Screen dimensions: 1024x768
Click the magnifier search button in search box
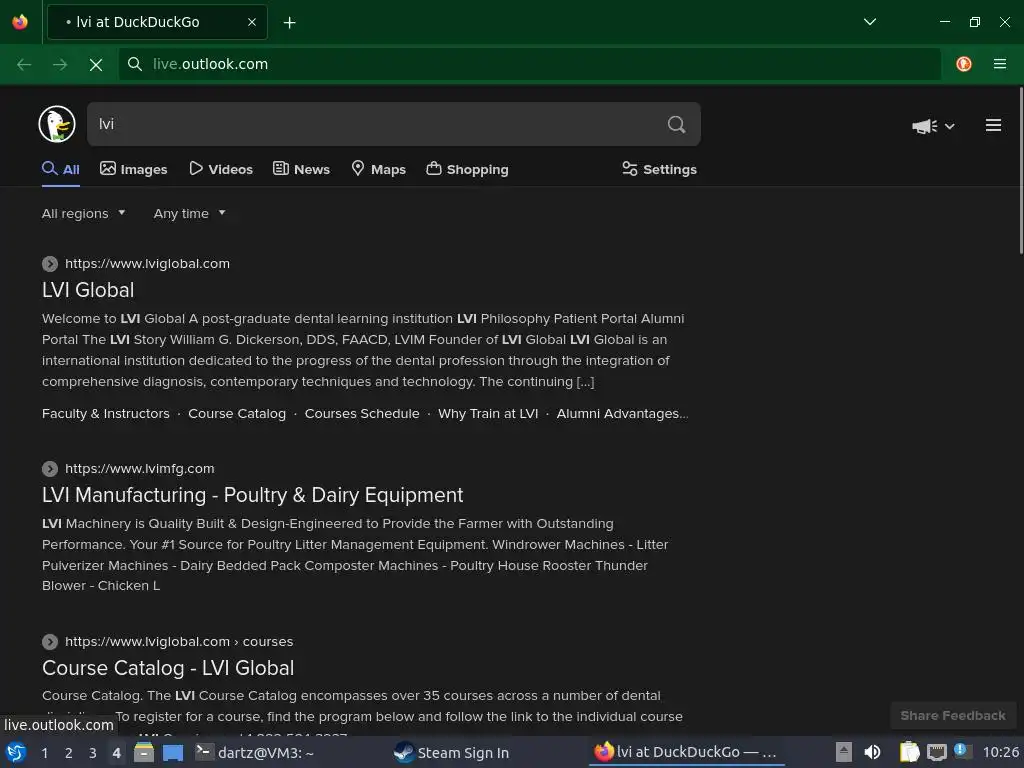click(677, 124)
